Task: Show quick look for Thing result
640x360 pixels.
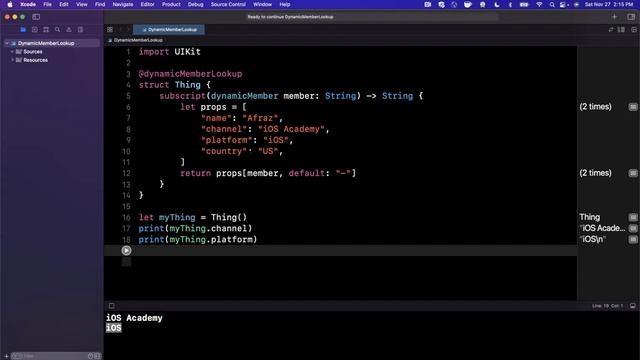Action: (633, 217)
